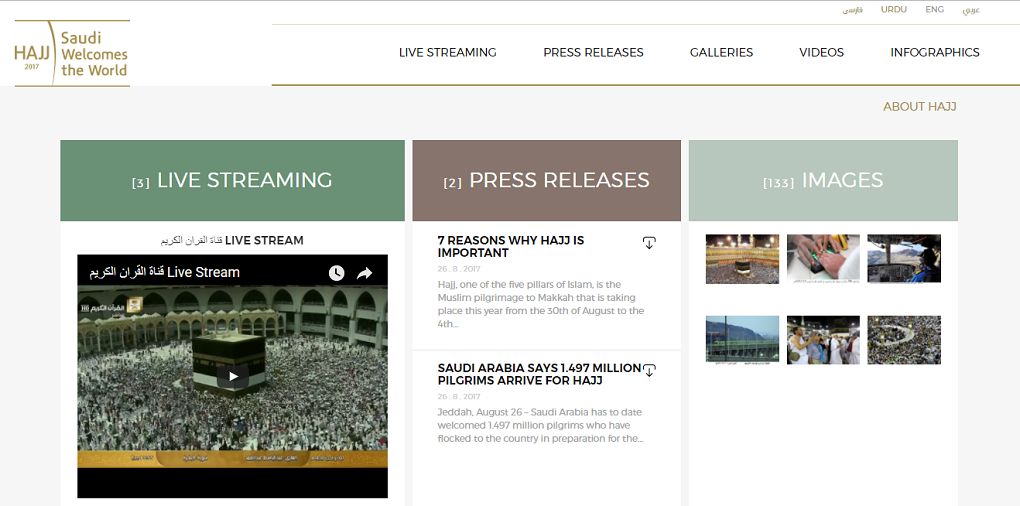
Task: Click the green Live Streaming section header
Action: (x=232, y=180)
